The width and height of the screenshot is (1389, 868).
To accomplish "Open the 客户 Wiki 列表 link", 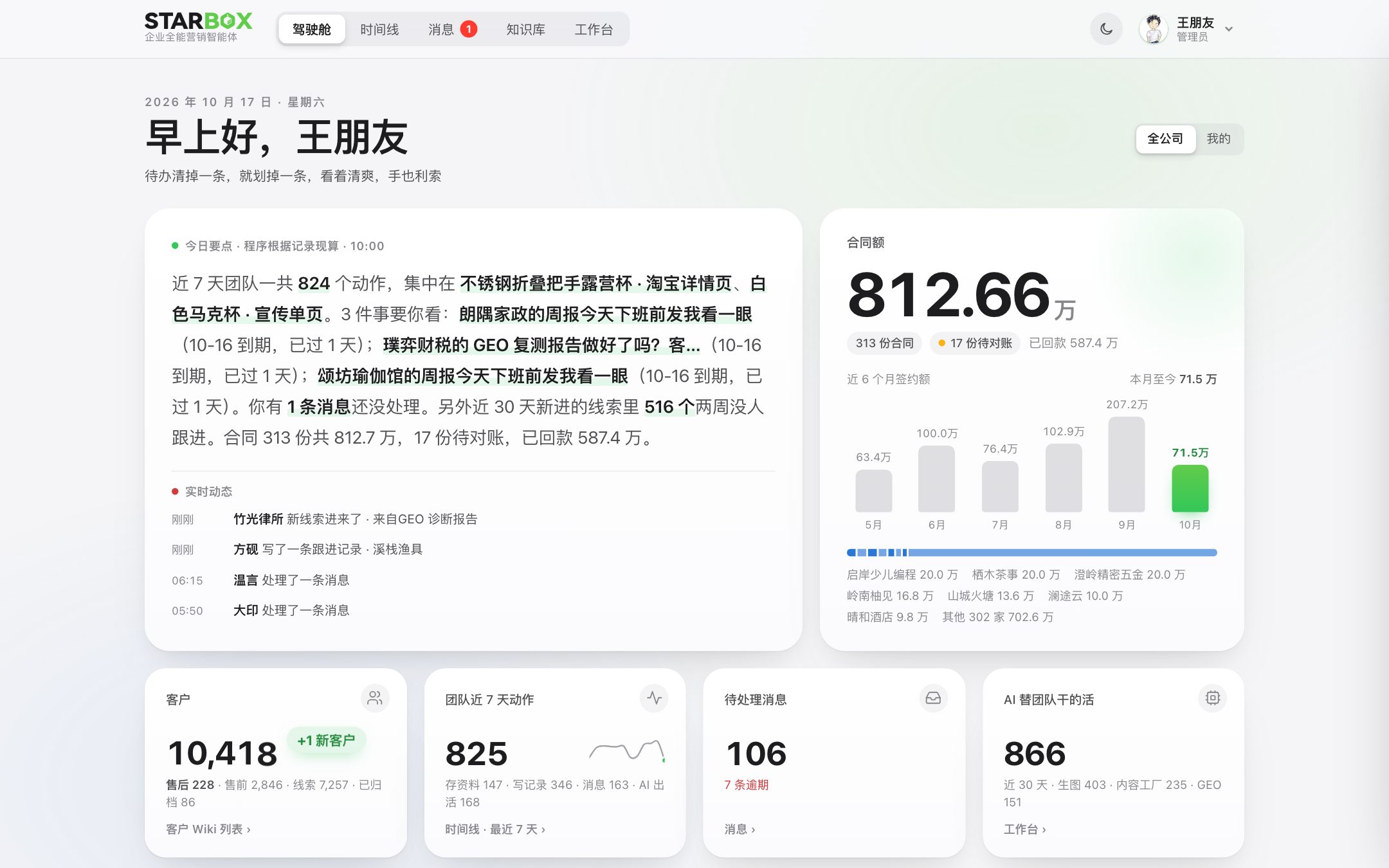I will click(208, 829).
